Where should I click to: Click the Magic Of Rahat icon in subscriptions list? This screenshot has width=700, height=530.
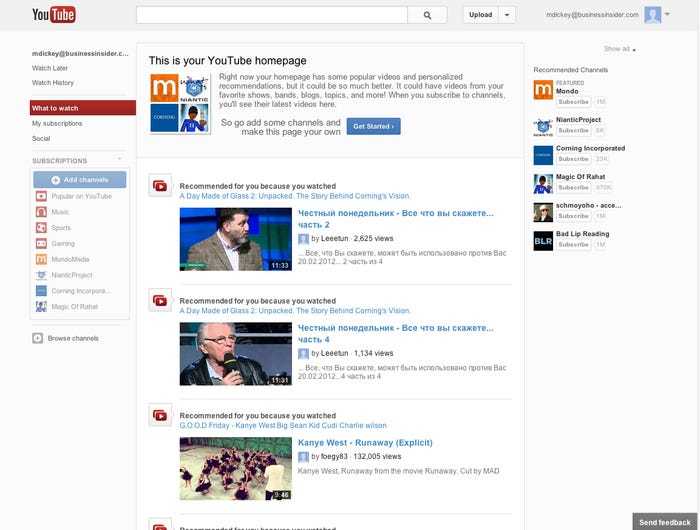pos(41,306)
